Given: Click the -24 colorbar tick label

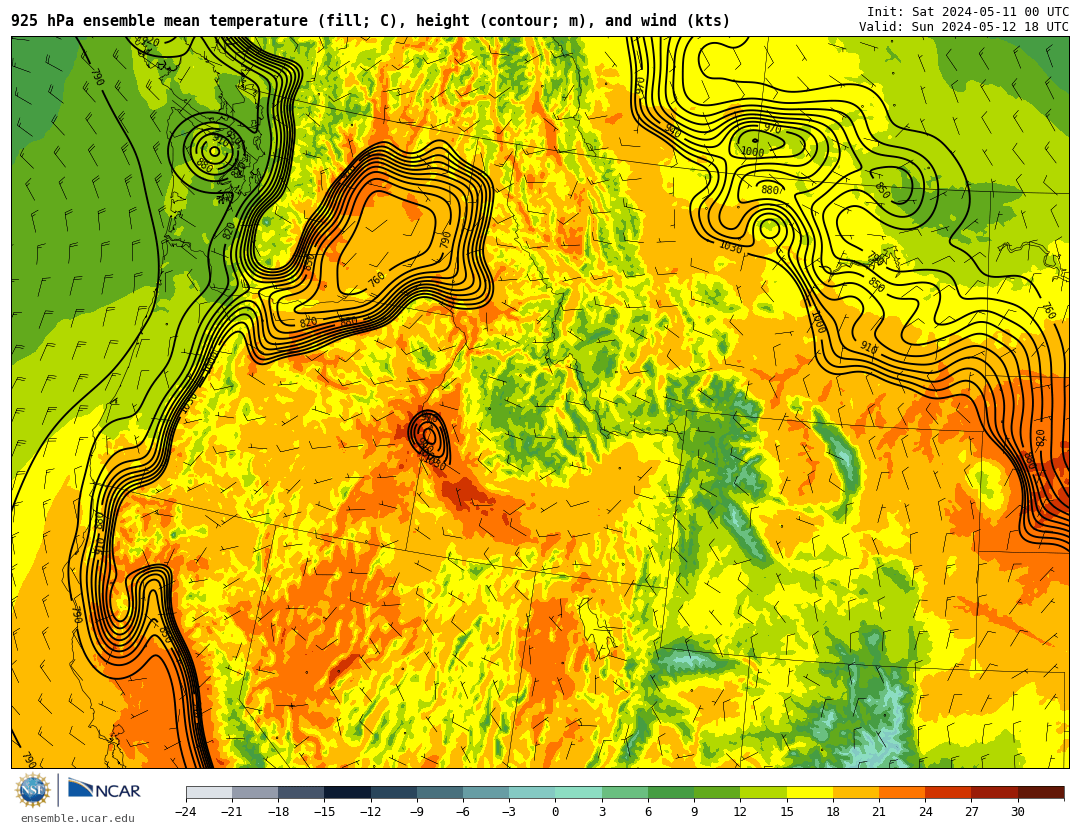Looking at the screenshot, I should [185, 812].
